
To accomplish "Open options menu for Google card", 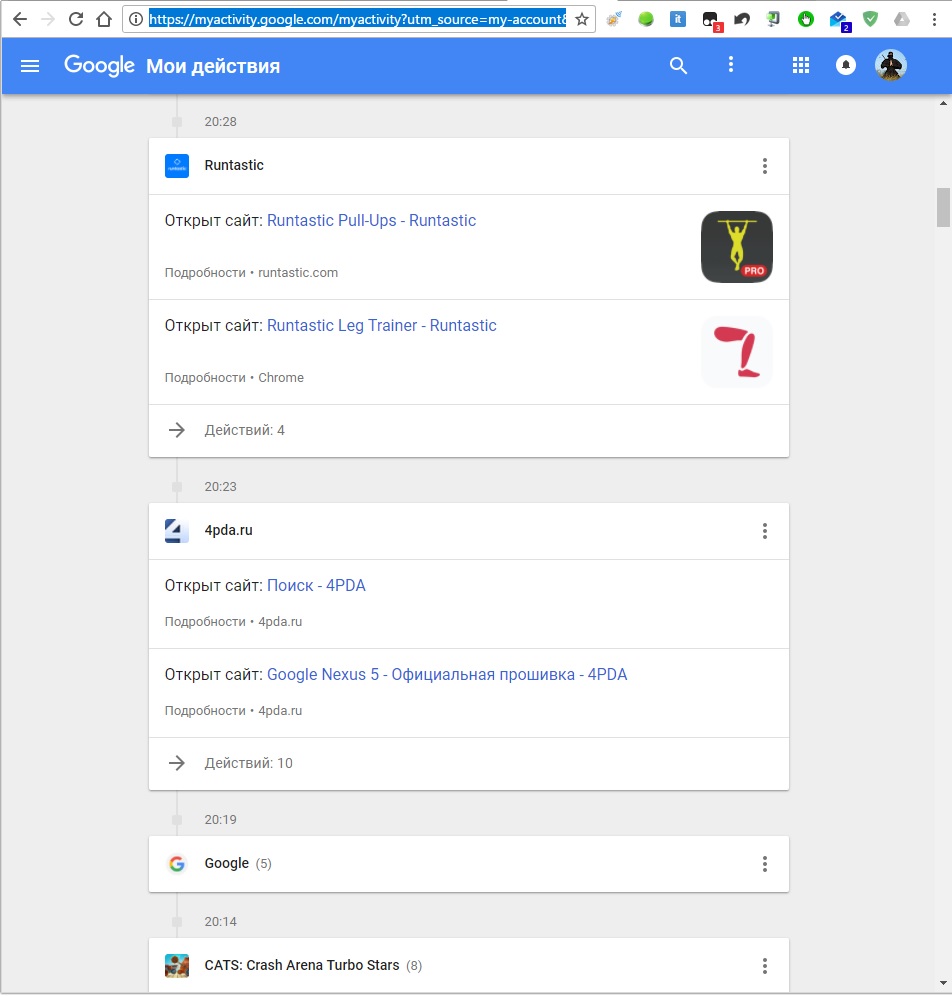I will [x=765, y=864].
